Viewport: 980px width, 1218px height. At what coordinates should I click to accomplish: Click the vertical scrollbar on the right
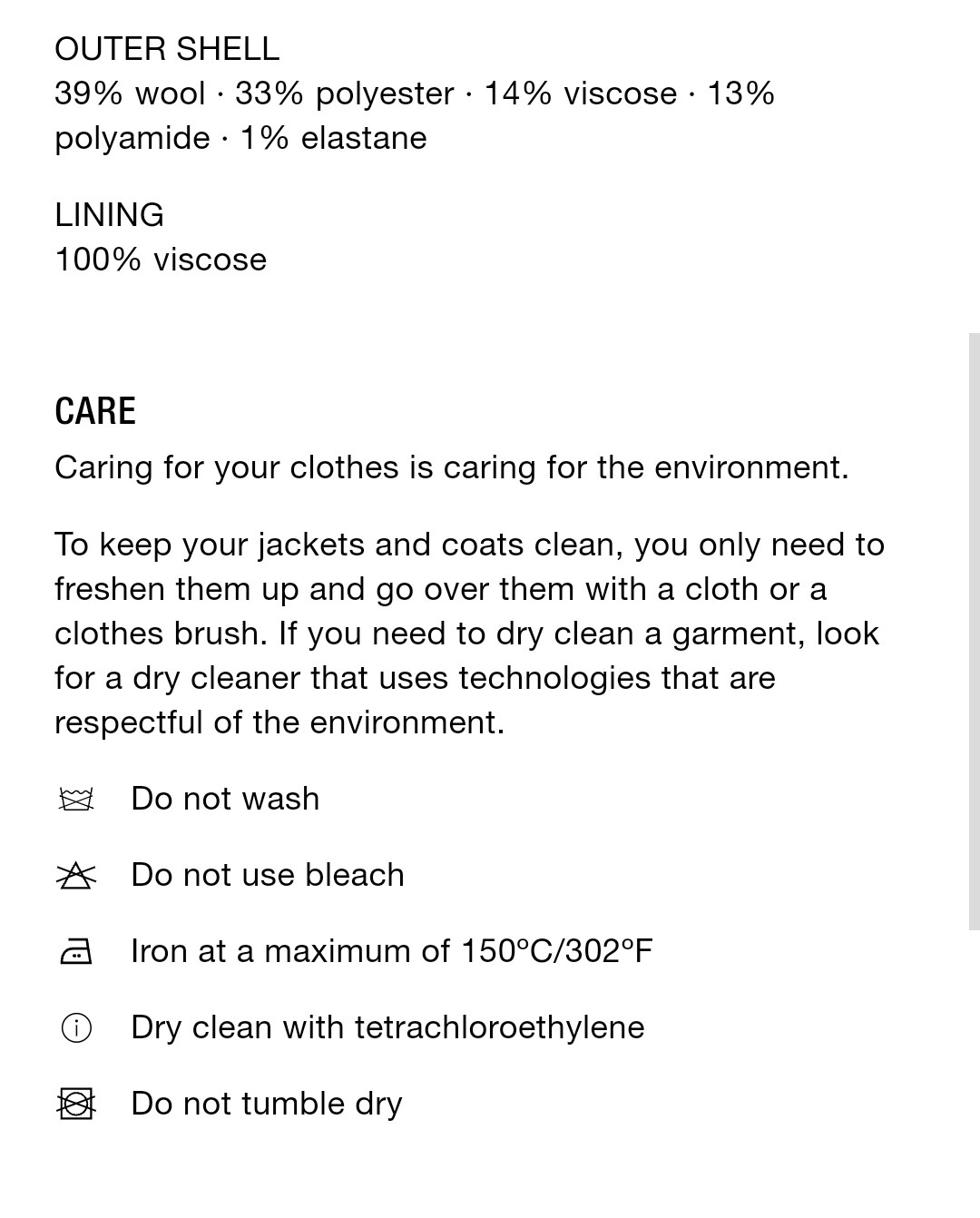click(x=974, y=632)
